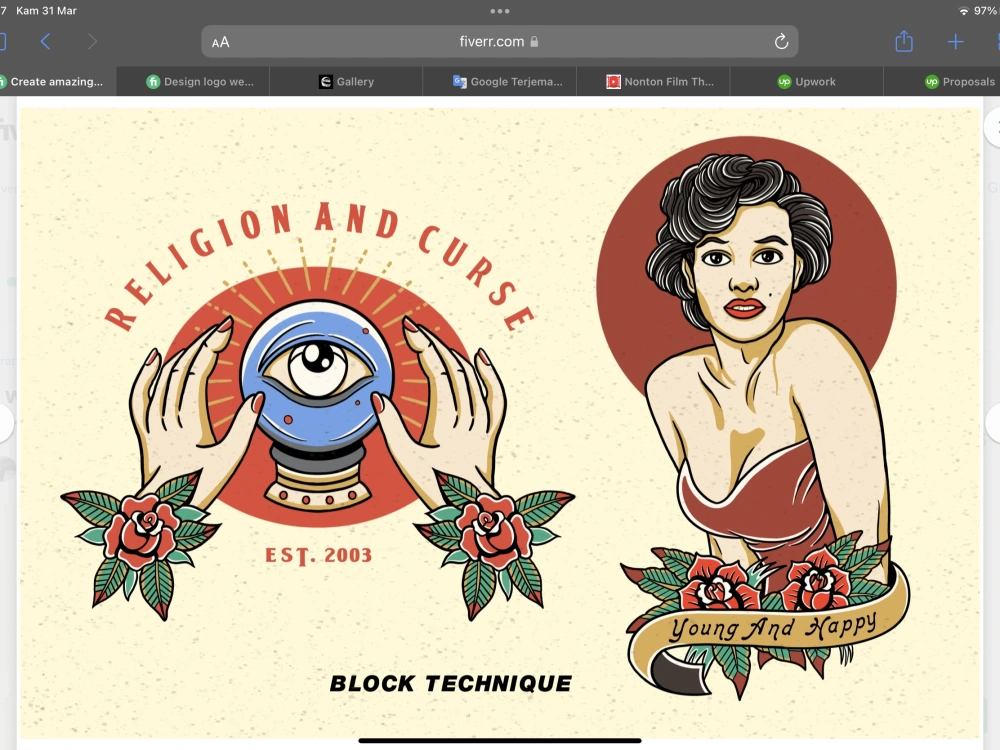1000x750 pixels.
Task: Go back using the Safari back arrow
Action: (45, 41)
